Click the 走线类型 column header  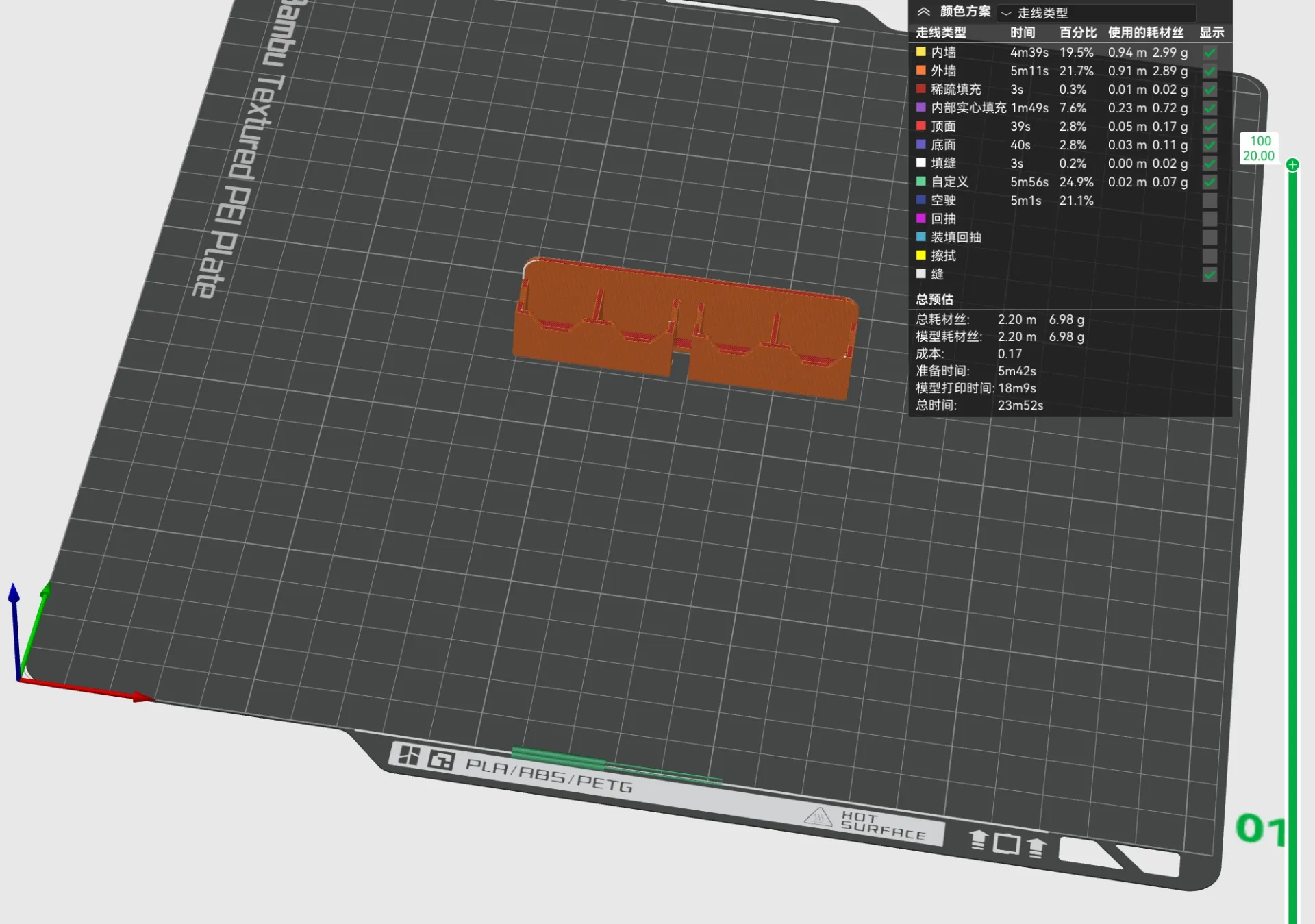click(x=941, y=32)
